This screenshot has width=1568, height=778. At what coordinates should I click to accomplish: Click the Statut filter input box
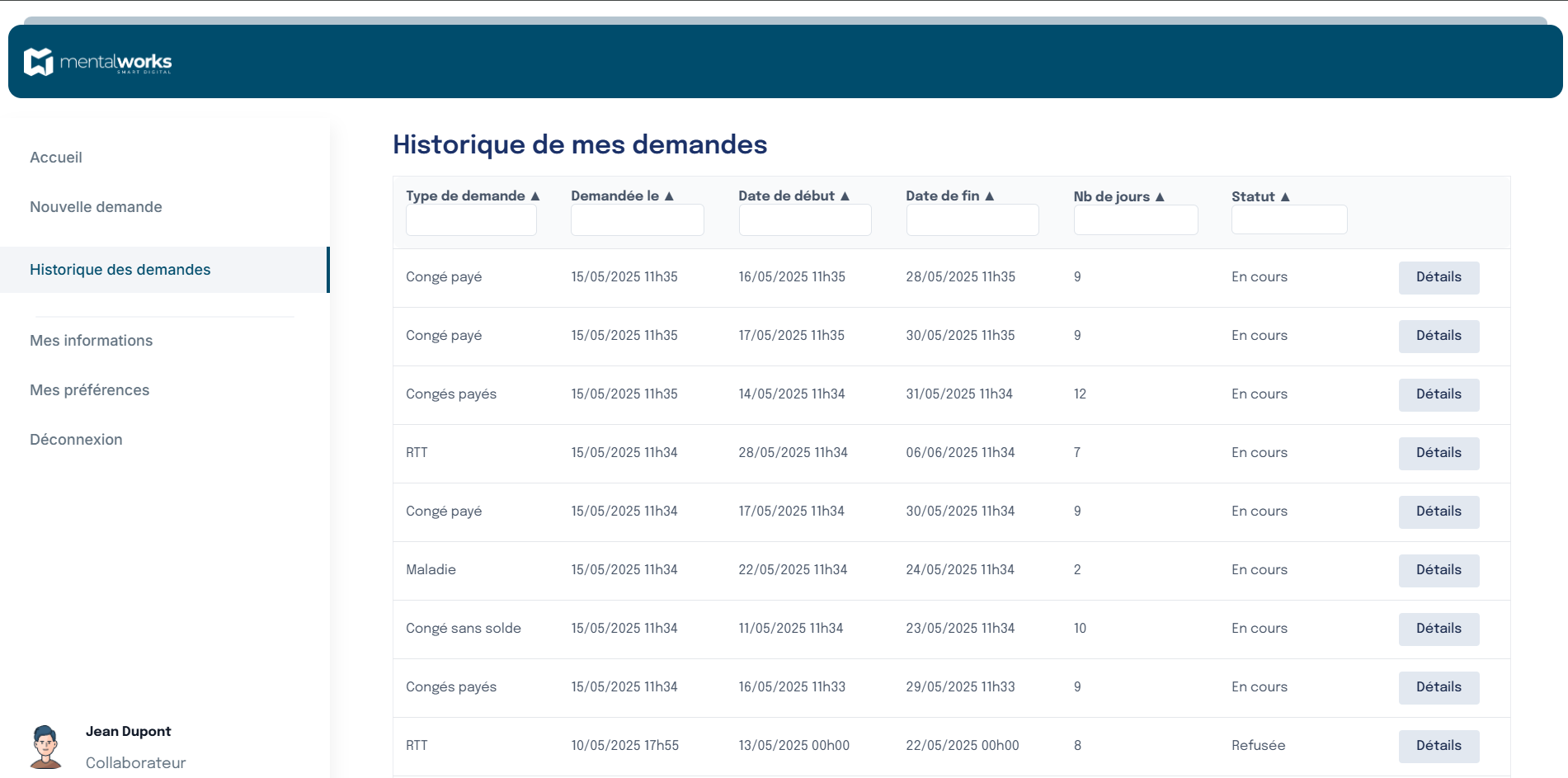[x=1288, y=220]
